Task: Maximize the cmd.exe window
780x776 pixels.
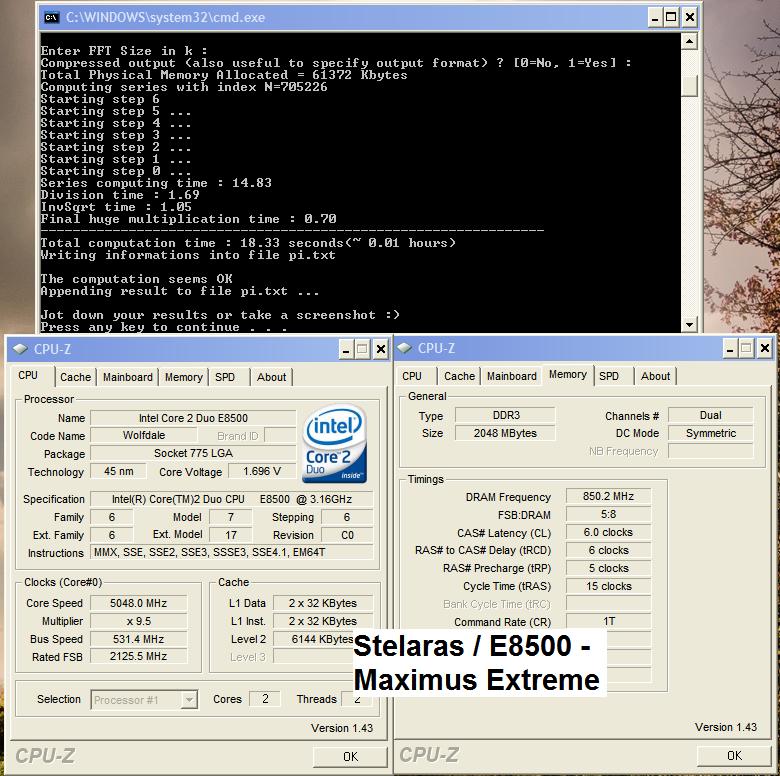Action: [x=672, y=18]
